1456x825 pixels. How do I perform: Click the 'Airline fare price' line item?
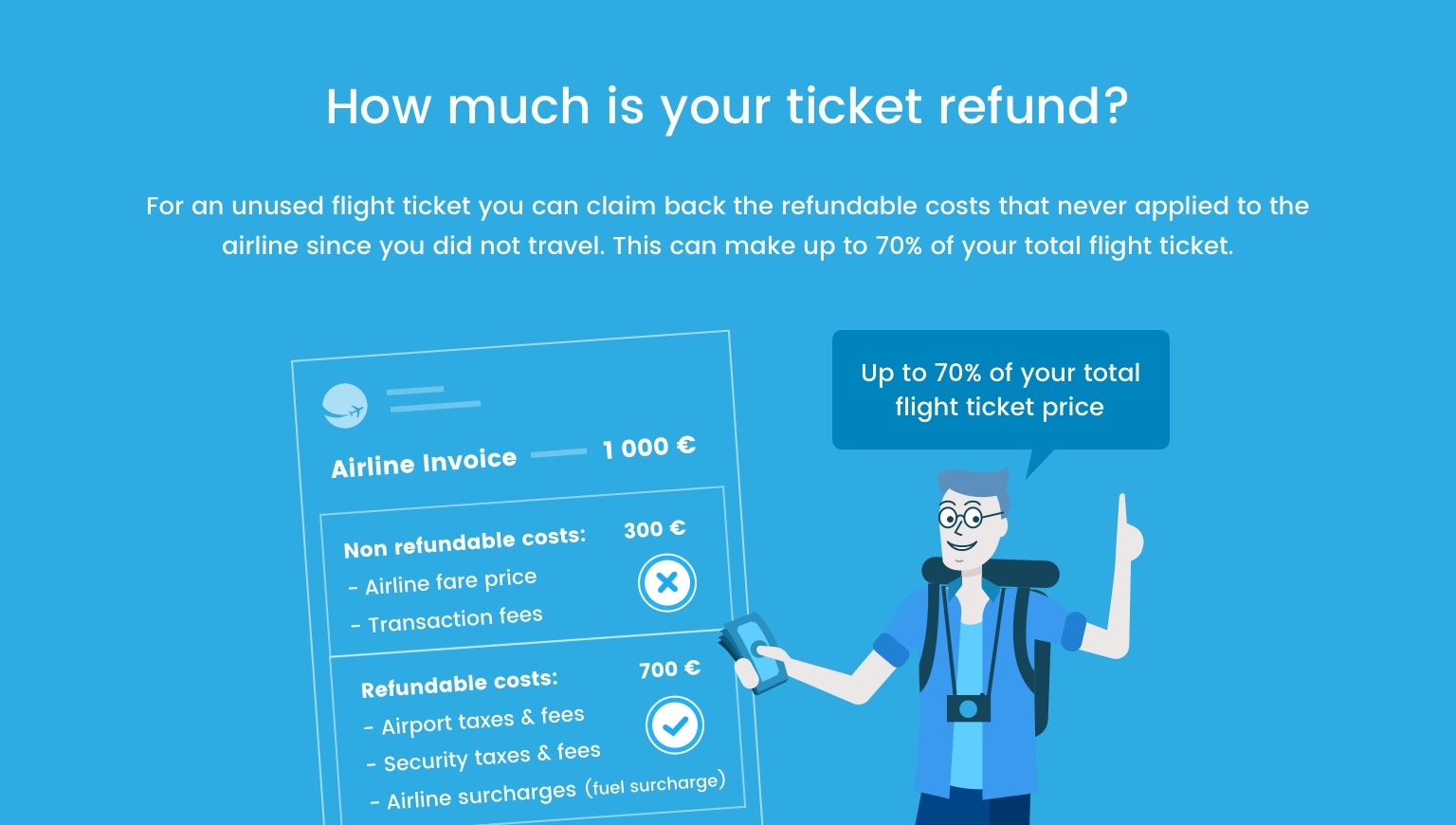tap(443, 582)
